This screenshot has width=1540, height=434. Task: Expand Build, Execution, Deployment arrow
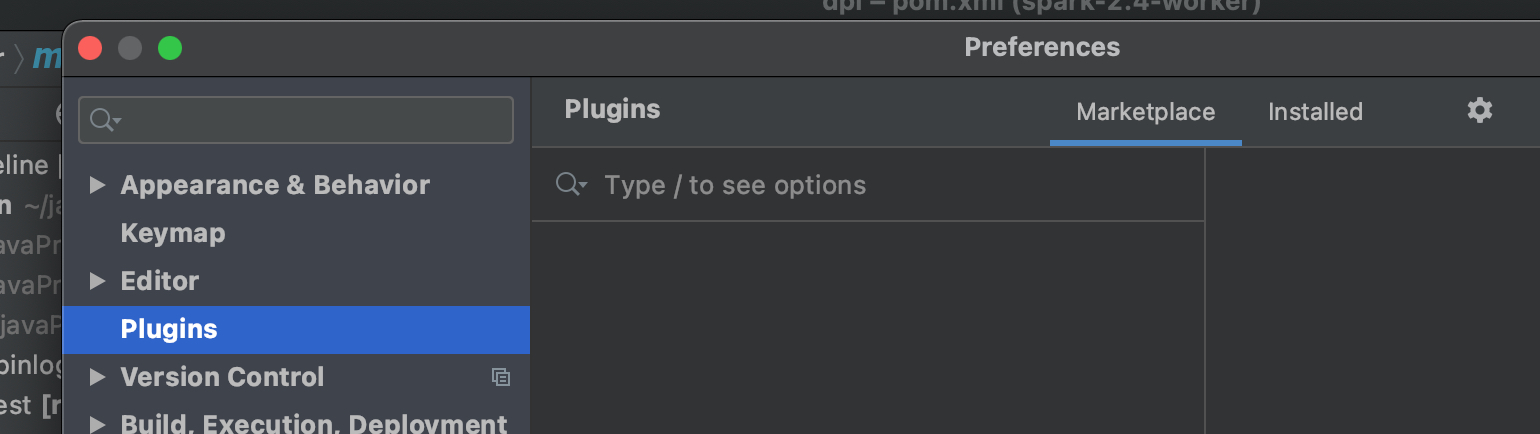pos(97,423)
